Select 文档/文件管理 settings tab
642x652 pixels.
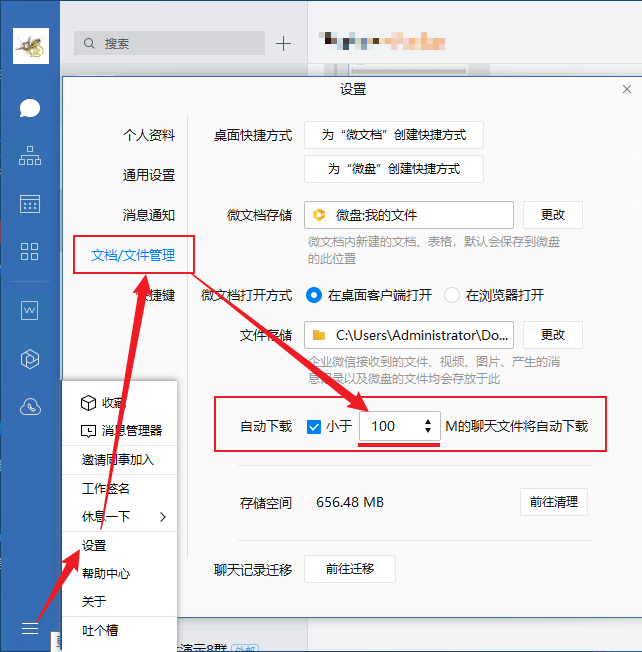(133, 255)
